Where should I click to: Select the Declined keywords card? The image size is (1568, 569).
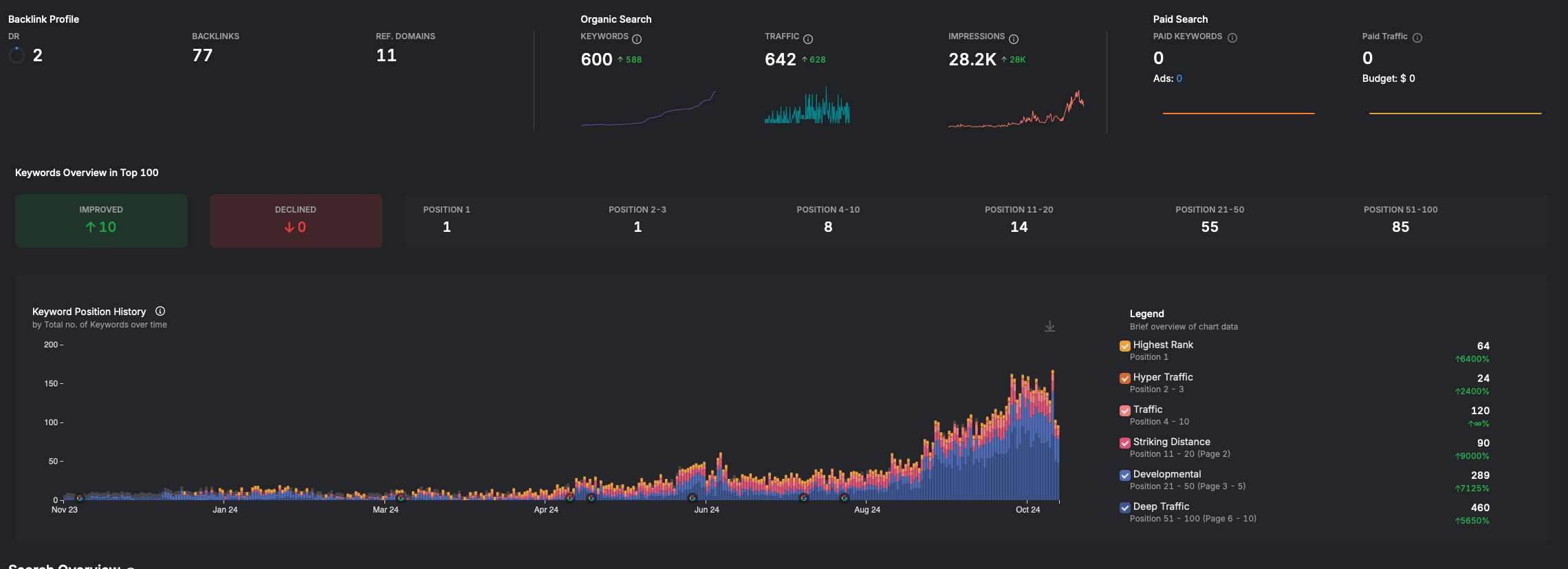296,220
